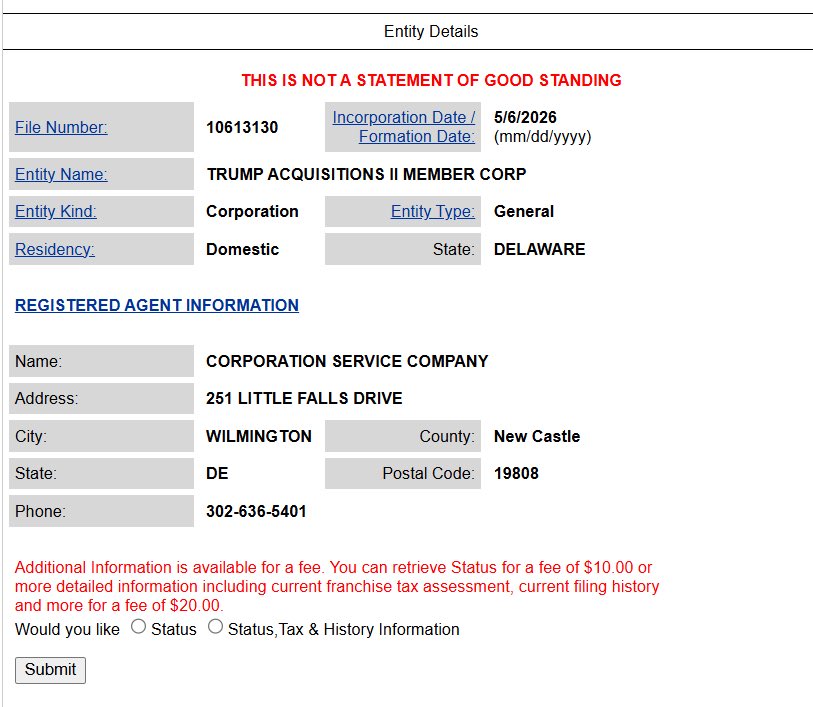
Task: Open the Entity Type link
Action: tap(433, 211)
